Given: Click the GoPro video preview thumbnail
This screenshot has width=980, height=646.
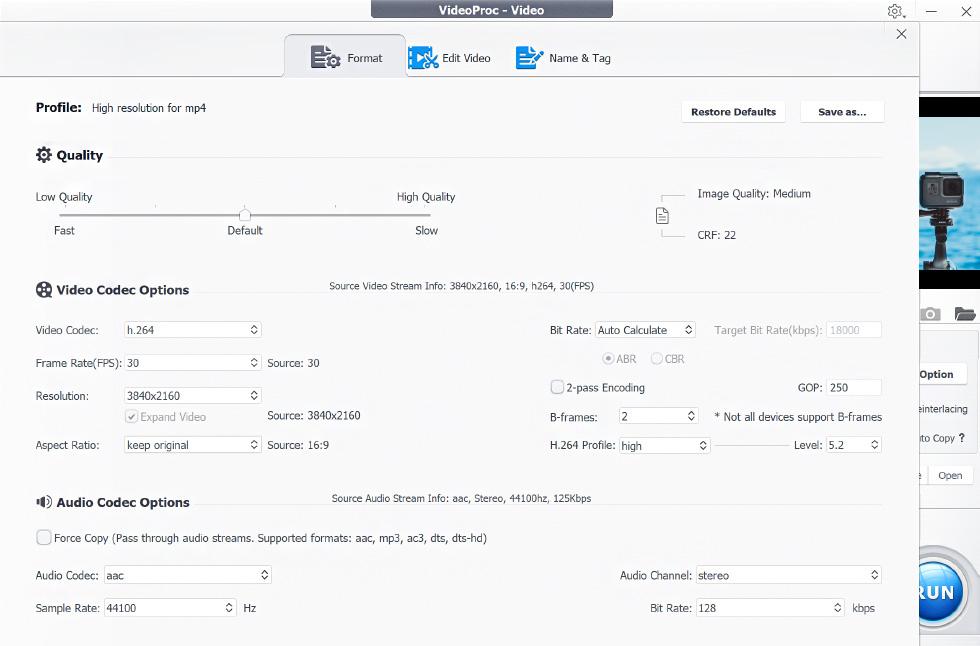Looking at the screenshot, I should tap(949, 194).
